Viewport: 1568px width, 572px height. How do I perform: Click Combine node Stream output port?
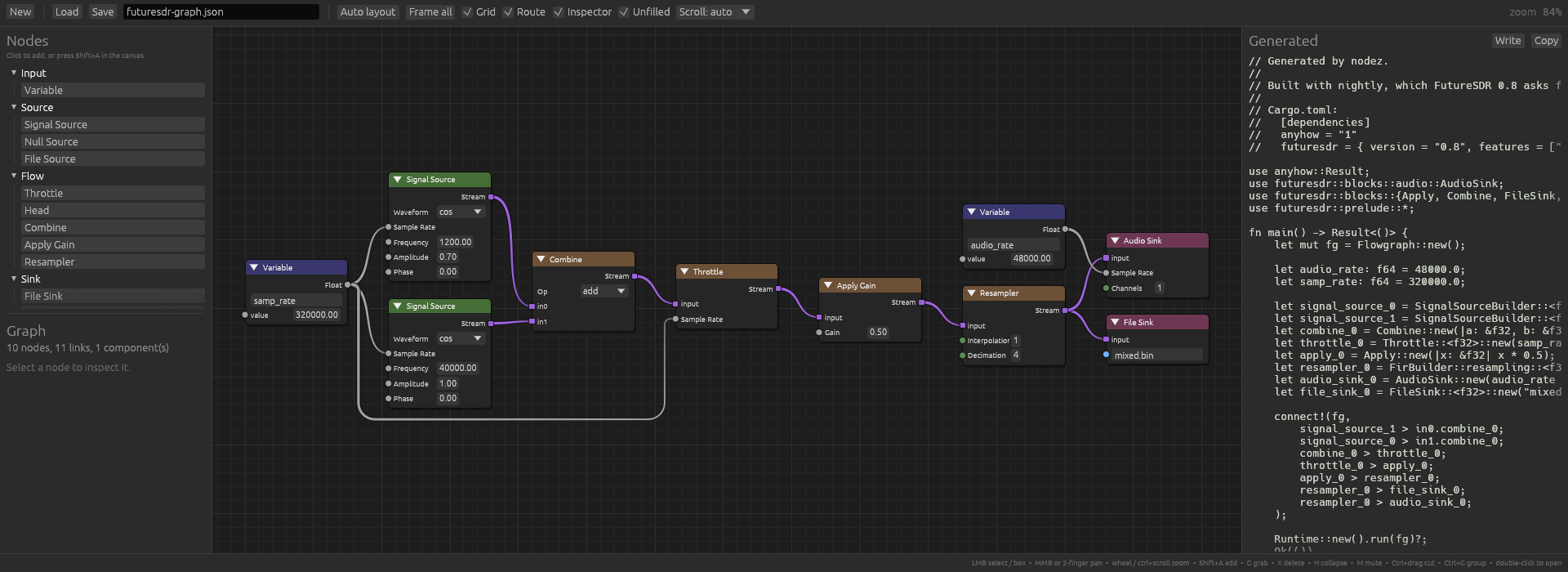click(635, 276)
